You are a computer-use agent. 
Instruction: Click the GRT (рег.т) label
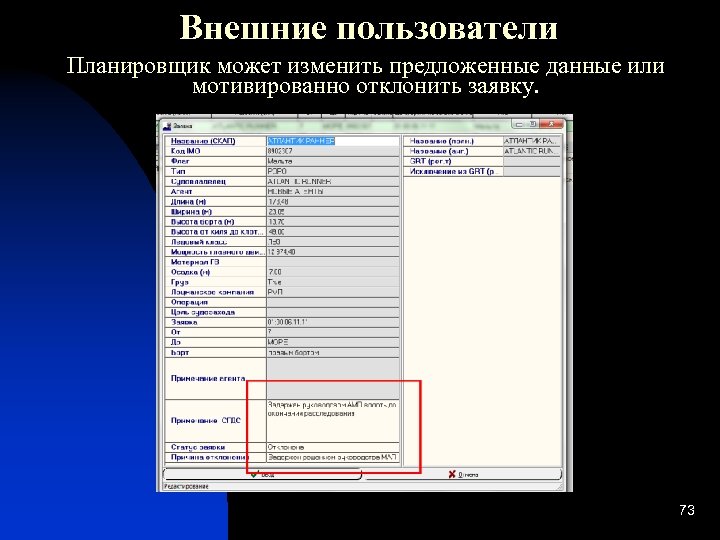[431, 161]
